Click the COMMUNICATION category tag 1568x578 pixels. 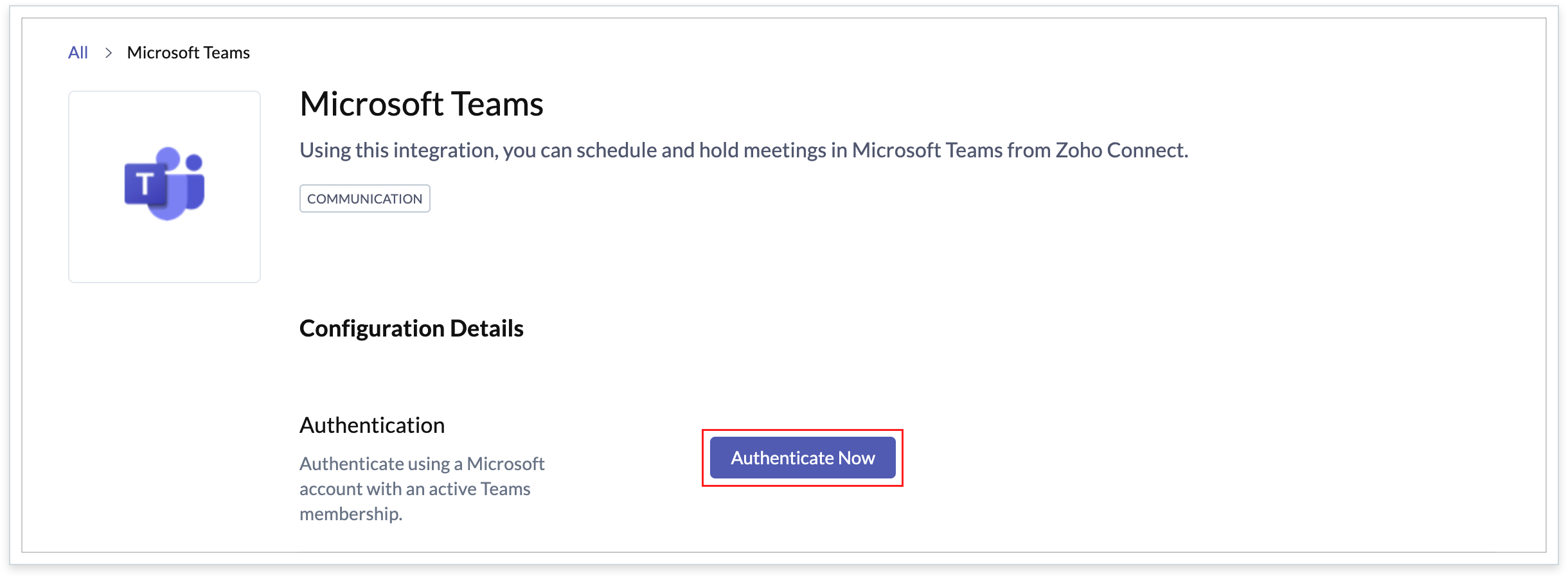(364, 199)
